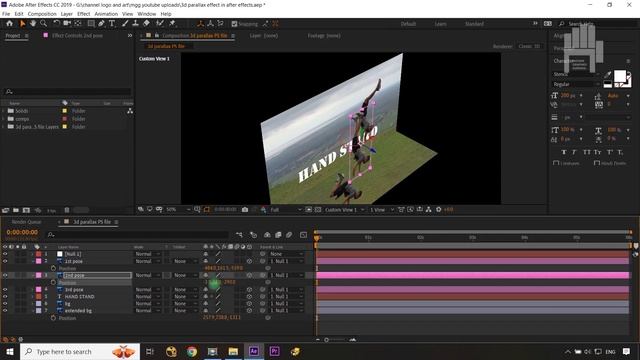Image resolution: width=640 pixels, height=360 pixels.
Task: Toggle the Position stopwatch under extended bg
Action: click(x=53, y=318)
